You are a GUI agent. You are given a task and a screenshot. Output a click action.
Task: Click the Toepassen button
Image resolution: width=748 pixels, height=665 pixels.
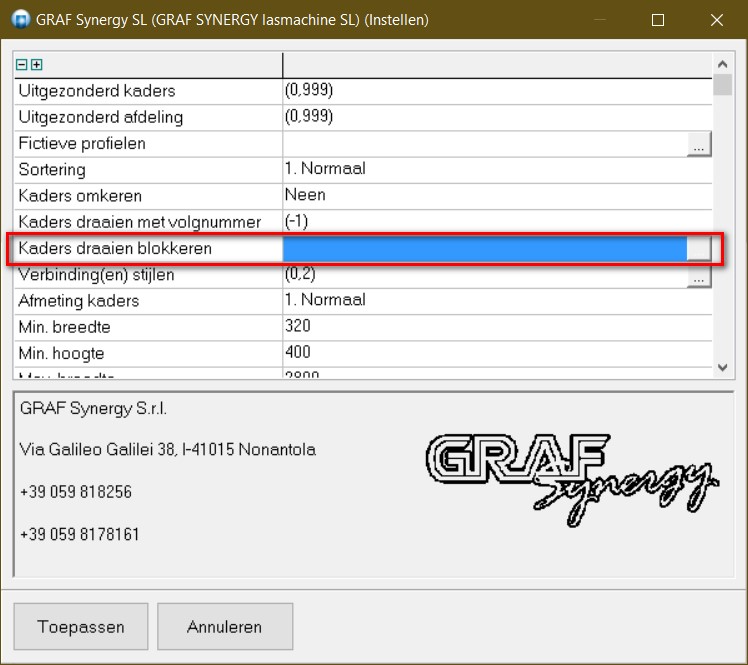pyautogui.click(x=81, y=626)
